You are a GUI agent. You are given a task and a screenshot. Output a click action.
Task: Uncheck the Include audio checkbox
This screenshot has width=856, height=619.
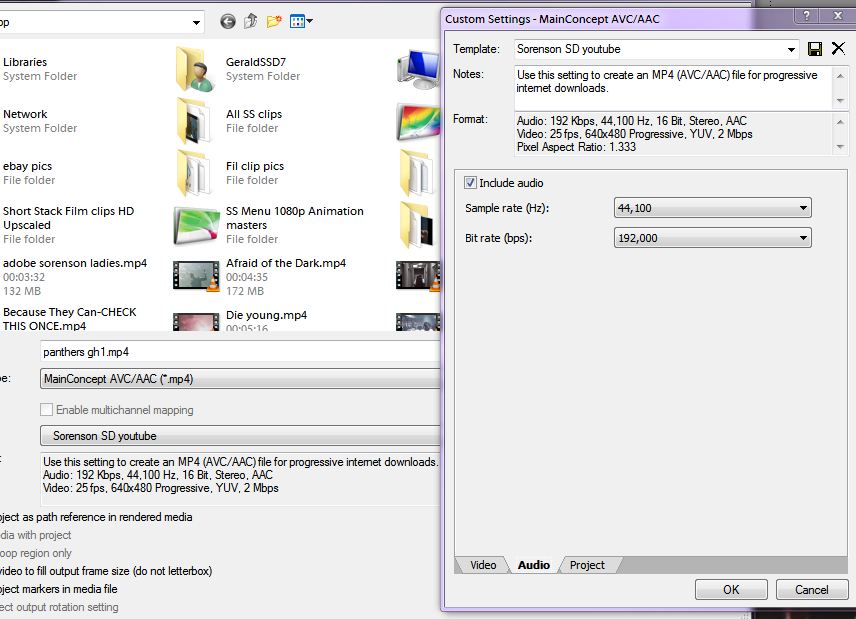471,183
